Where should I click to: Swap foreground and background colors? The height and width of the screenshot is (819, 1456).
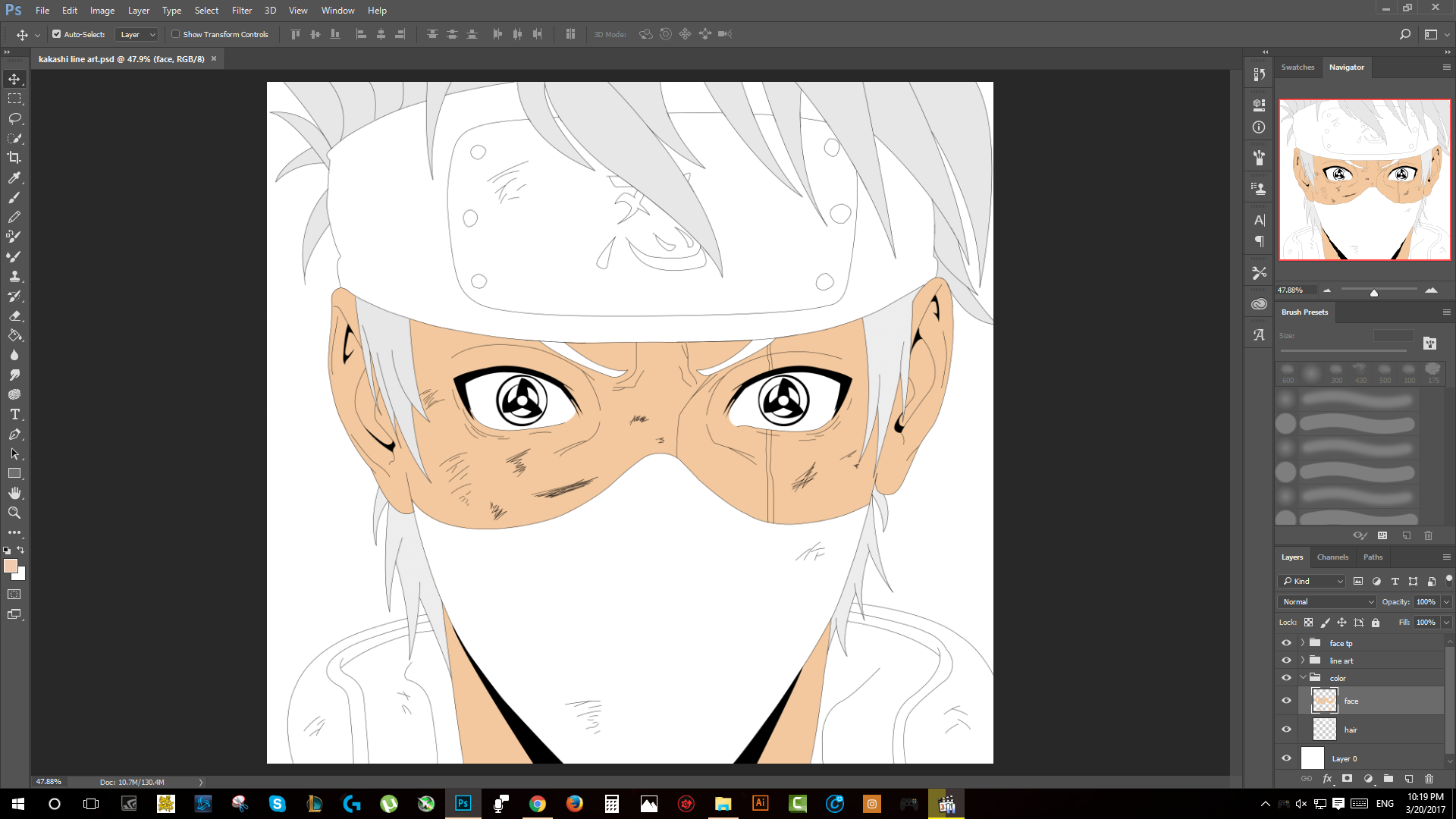click(21, 550)
